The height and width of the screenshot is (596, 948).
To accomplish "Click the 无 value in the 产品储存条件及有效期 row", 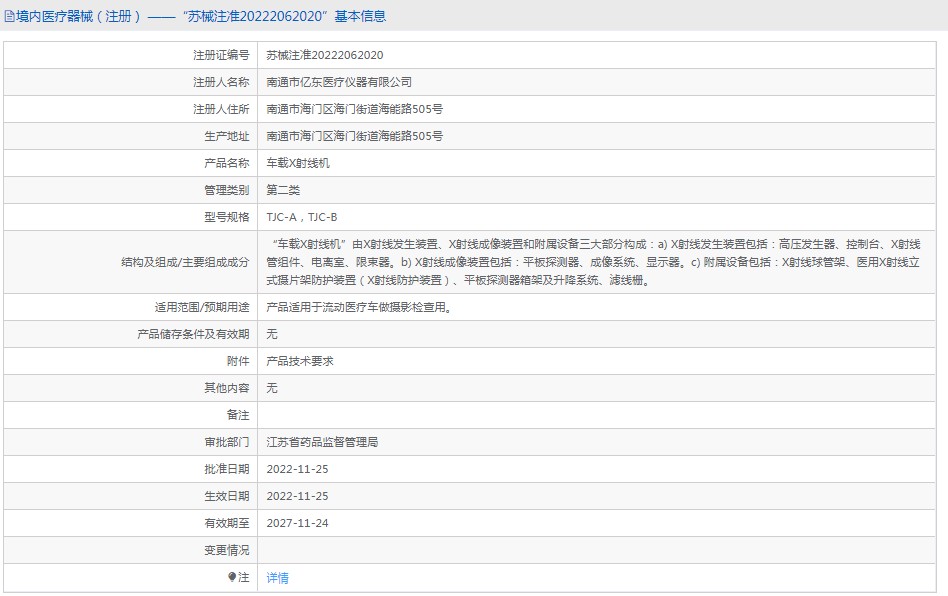I will [x=272, y=334].
